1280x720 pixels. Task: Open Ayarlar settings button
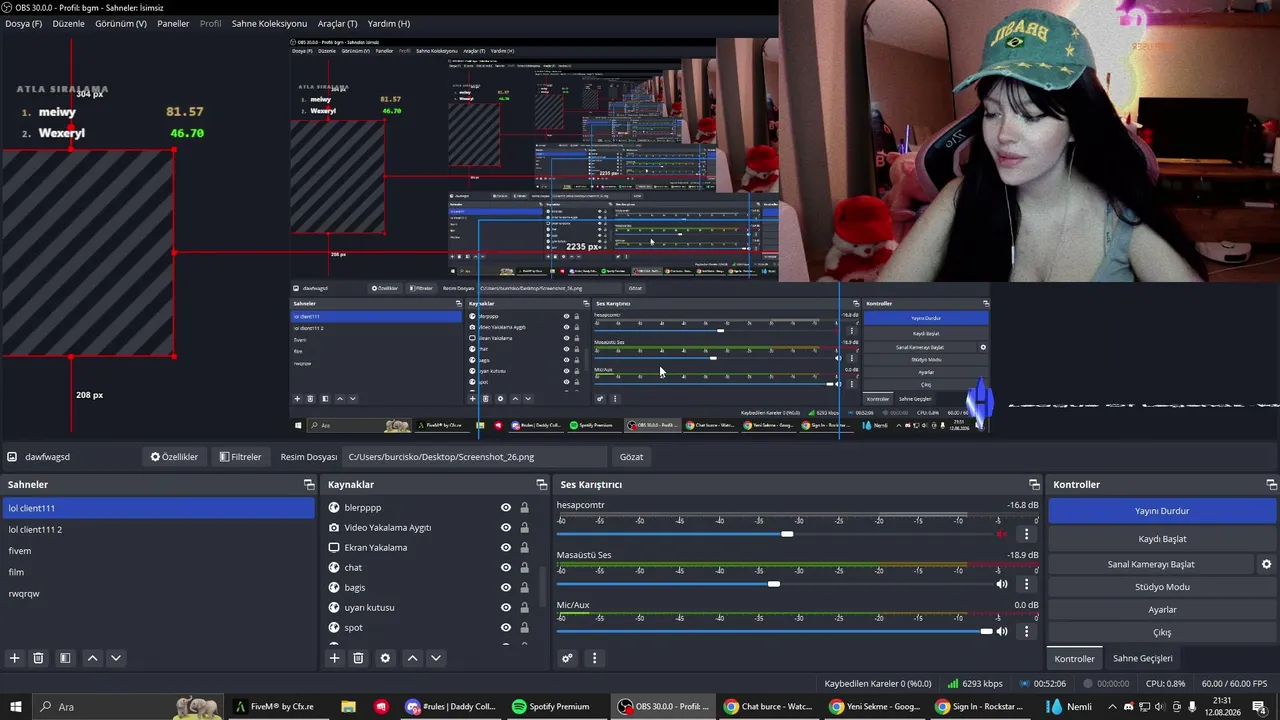coord(1162,610)
